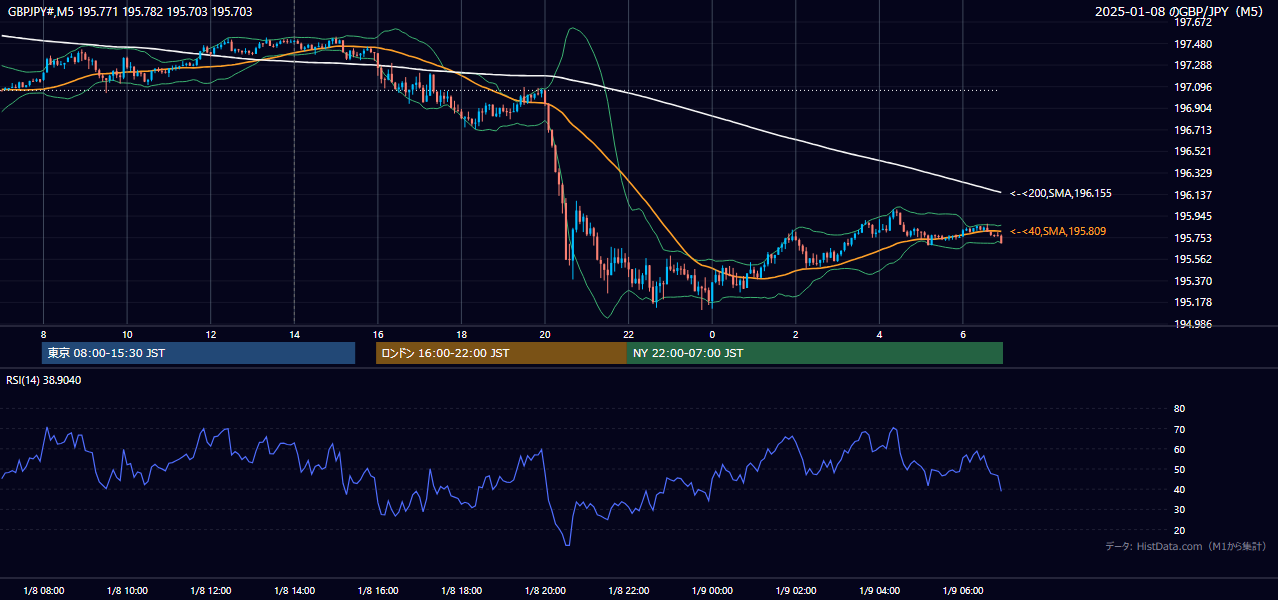
Task: Click hour label 10 under the price chart
Action: coord(127,334)
